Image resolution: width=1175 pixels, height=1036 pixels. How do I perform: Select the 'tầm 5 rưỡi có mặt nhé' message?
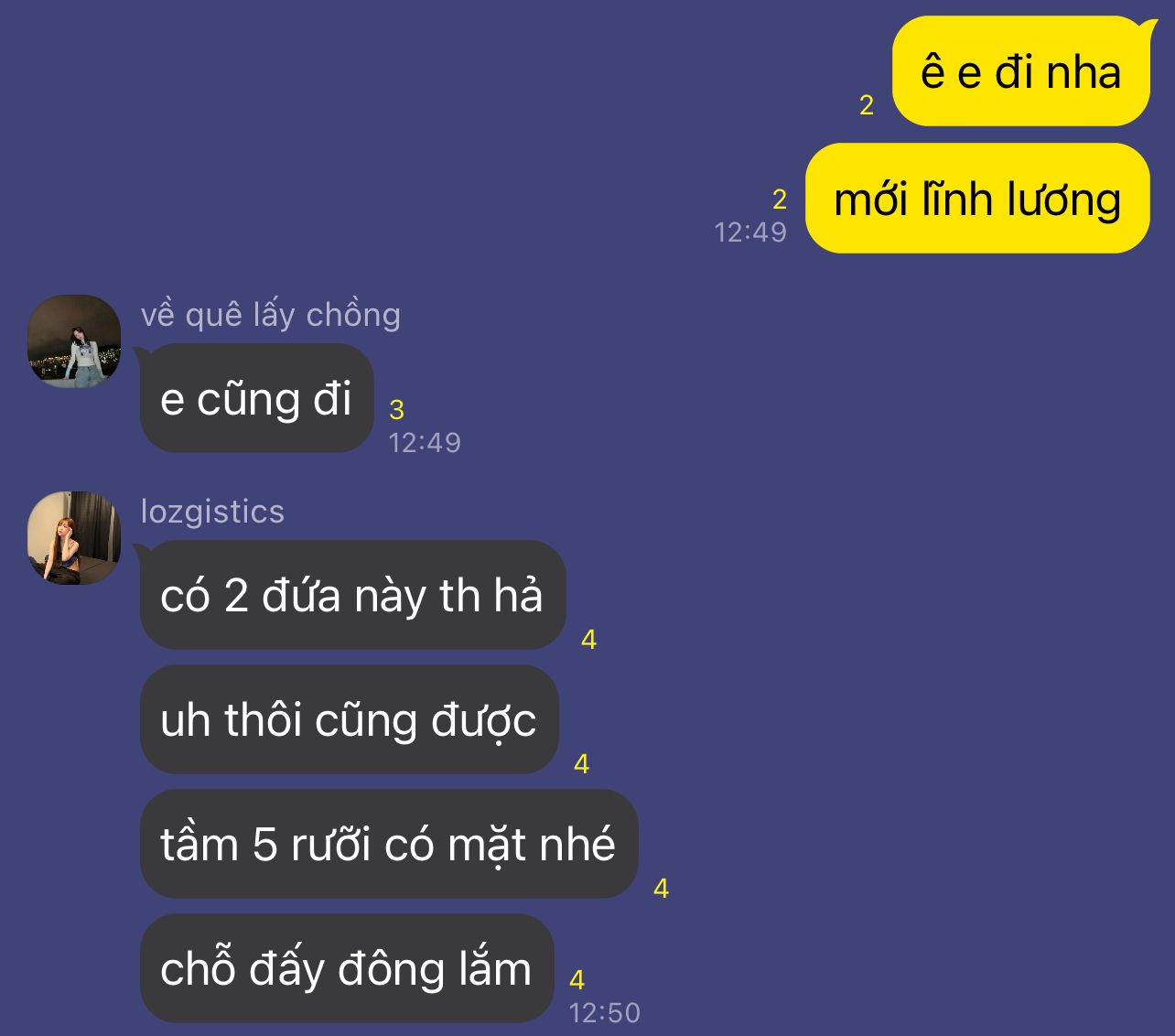[x=388, y=844]
